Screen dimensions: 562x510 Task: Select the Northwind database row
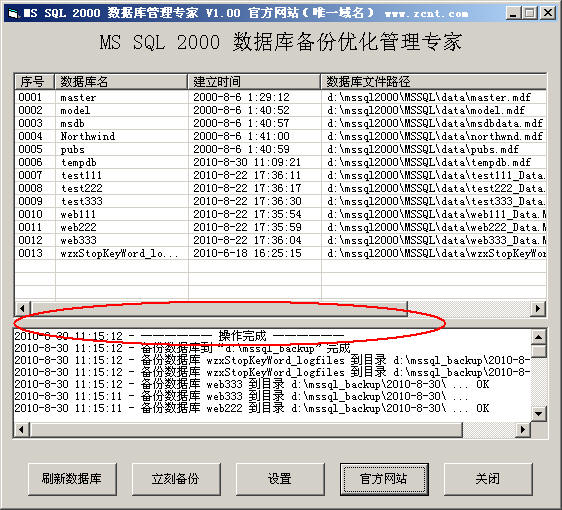pos(281,136)
